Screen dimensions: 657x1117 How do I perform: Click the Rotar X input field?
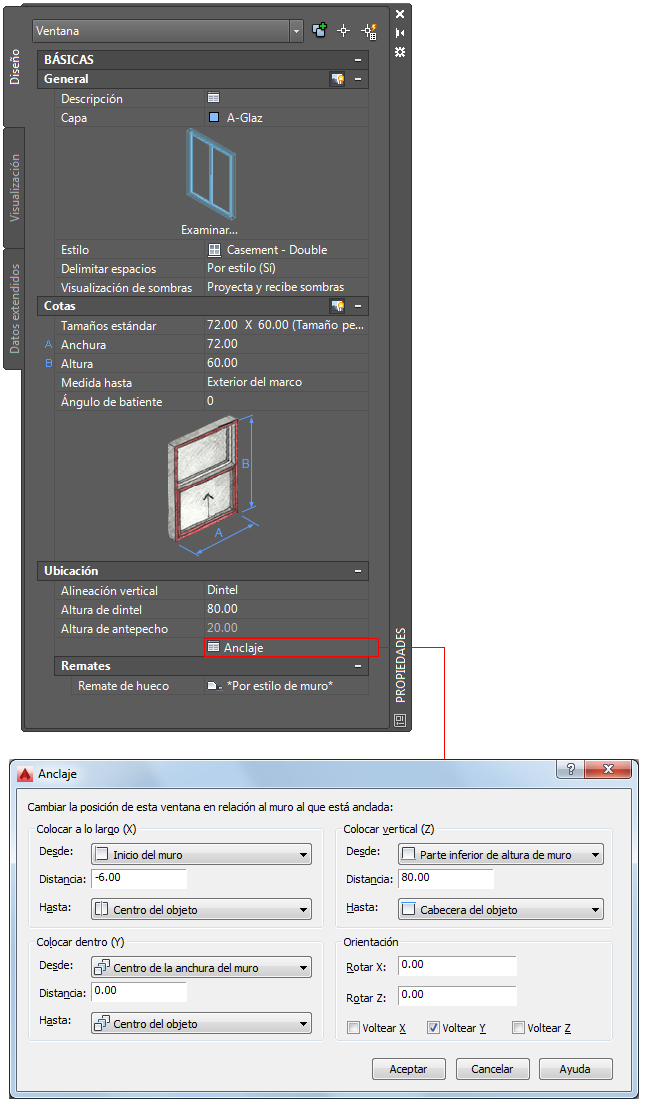[x=457, y=965]
